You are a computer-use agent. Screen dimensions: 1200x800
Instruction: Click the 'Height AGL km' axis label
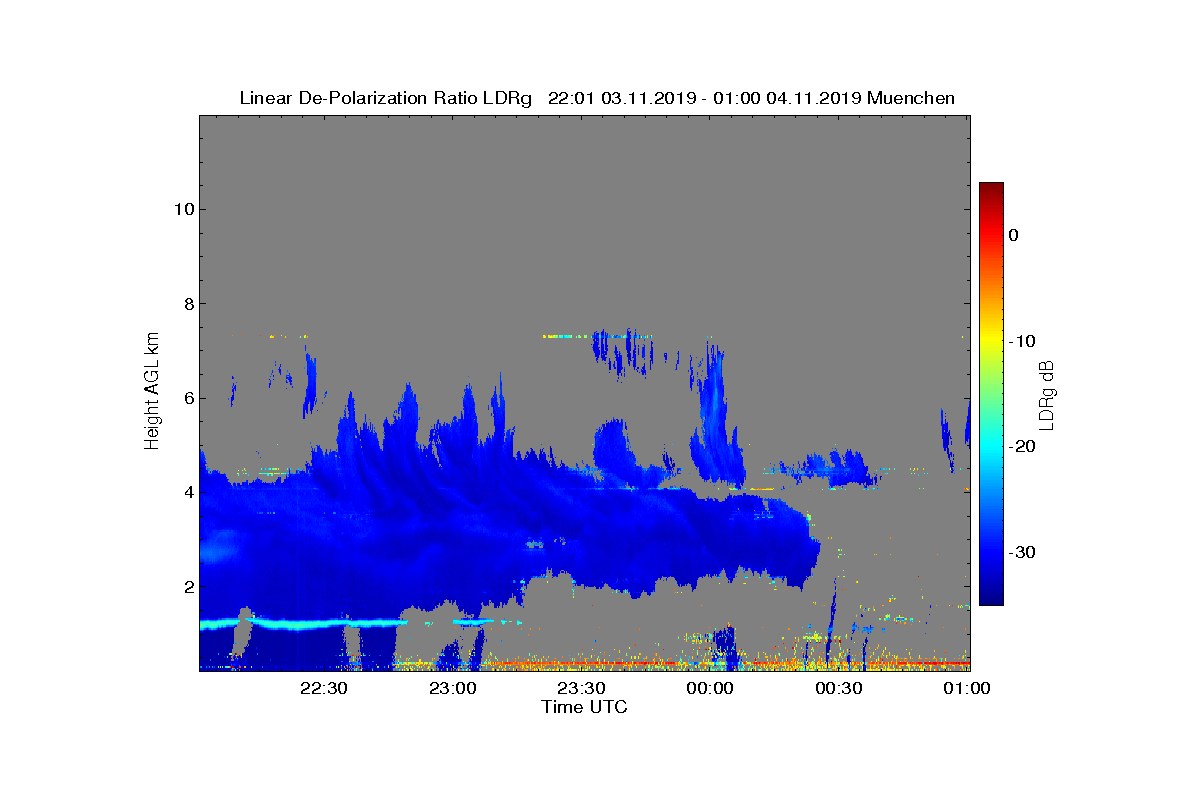(152, 392)
